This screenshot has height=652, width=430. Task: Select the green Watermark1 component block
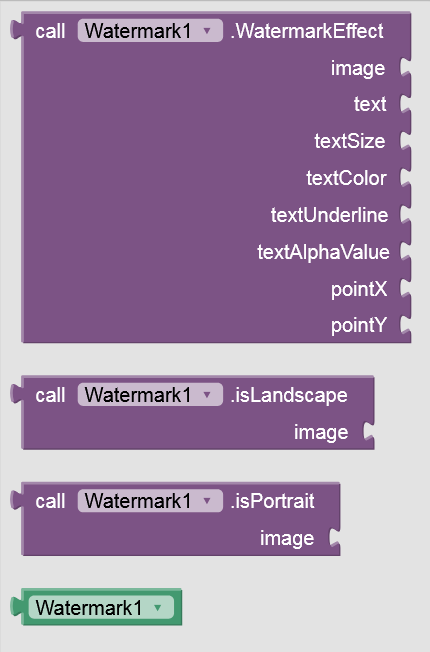click(96, 607)
